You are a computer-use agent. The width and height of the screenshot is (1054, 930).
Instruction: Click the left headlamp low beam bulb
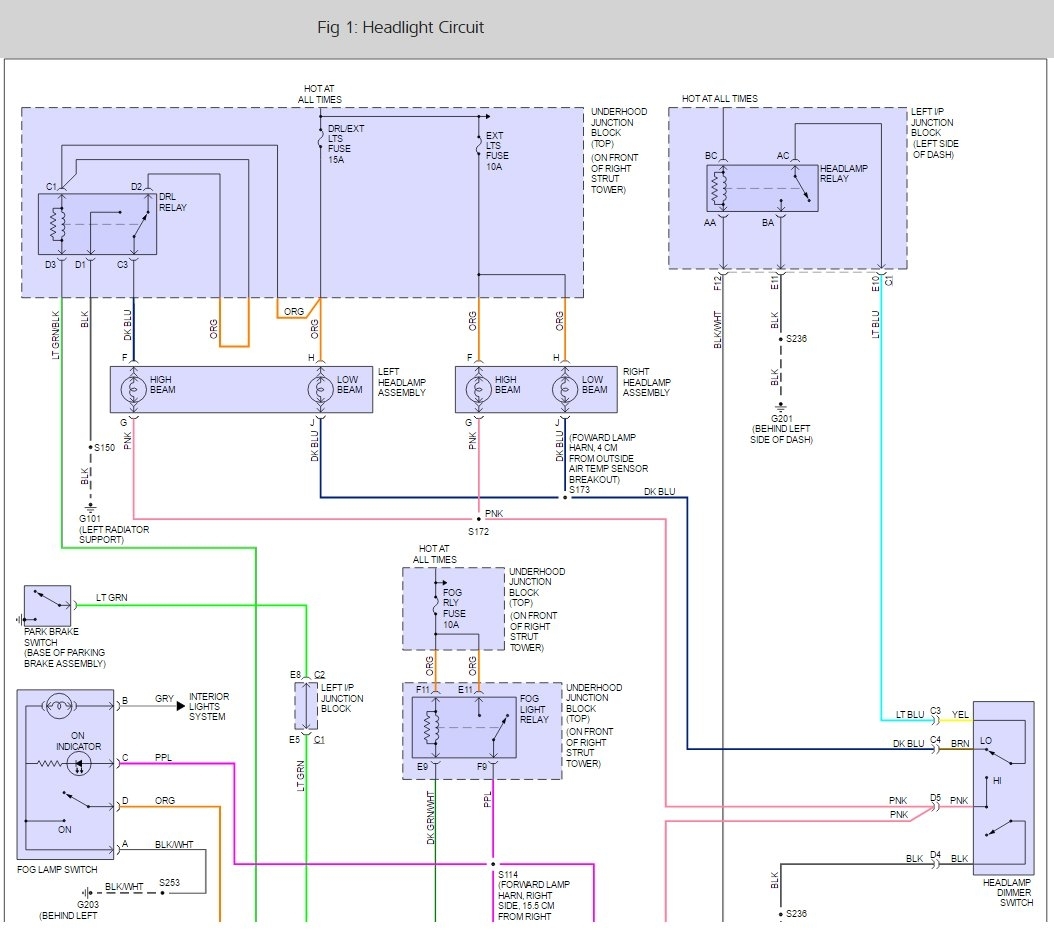click(x=321, y=390)
